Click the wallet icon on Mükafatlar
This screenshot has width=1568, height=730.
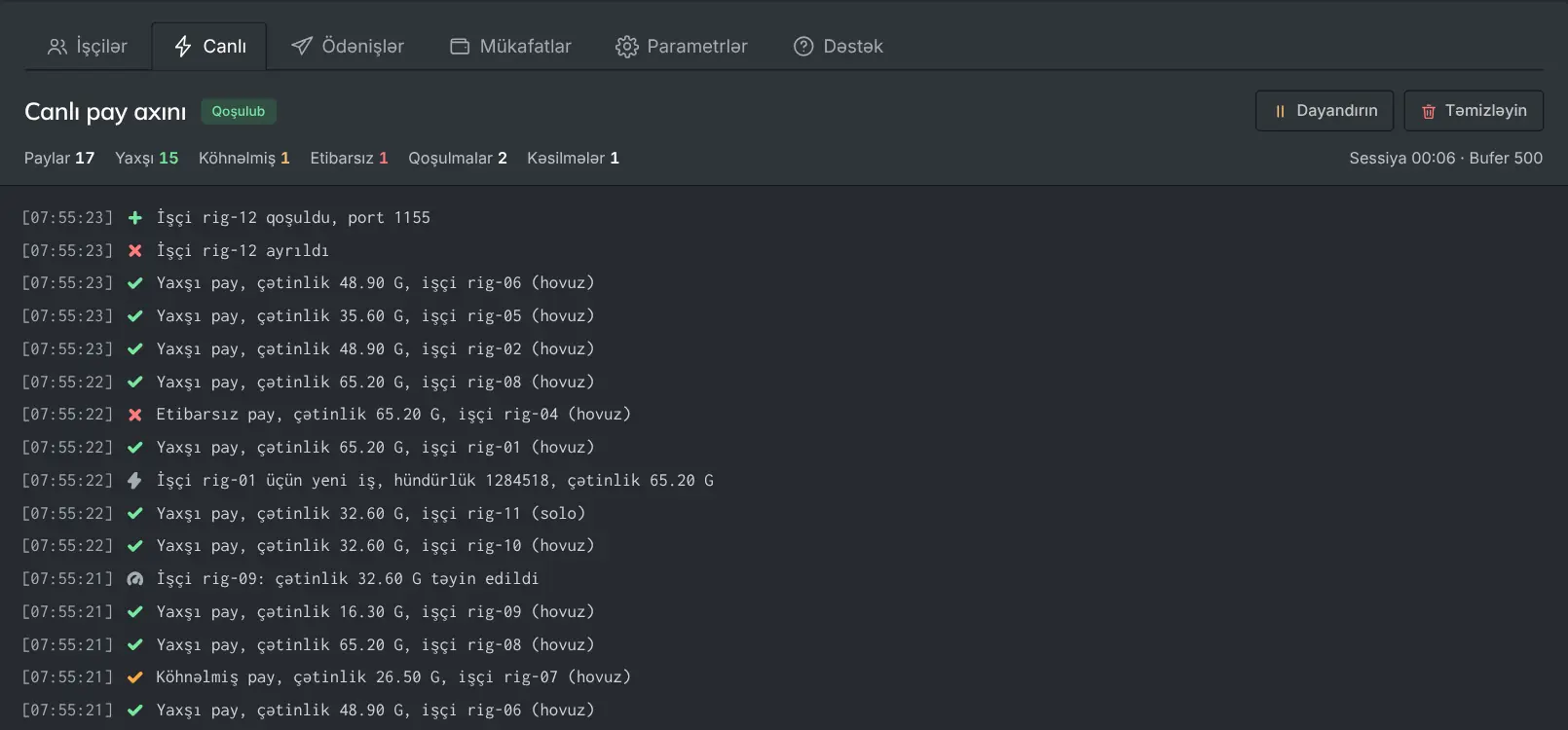(x=460, y=47)
